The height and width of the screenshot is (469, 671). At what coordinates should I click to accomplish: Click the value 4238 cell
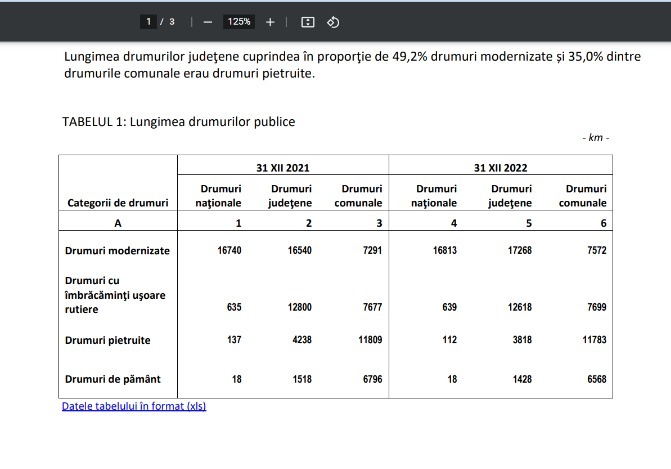pyautogui.click(x=302, y=340)
